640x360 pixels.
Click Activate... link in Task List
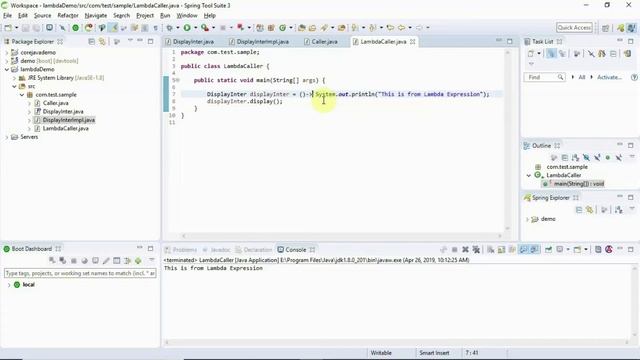pyautogui.click(x=609, y=77)
